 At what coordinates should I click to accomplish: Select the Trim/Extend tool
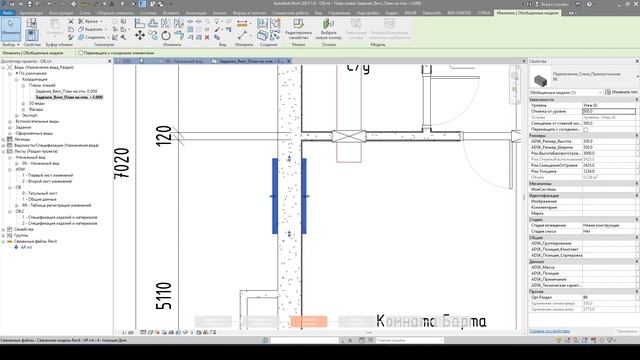(x=179, y=36)
